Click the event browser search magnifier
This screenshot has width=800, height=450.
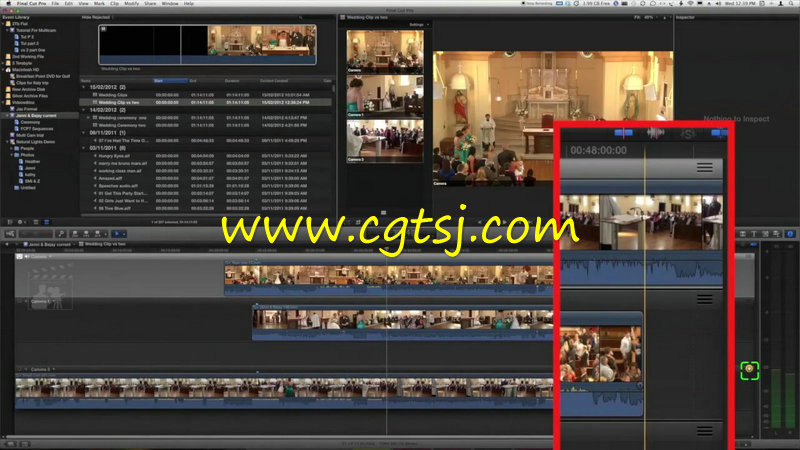(x=301, y=17)
